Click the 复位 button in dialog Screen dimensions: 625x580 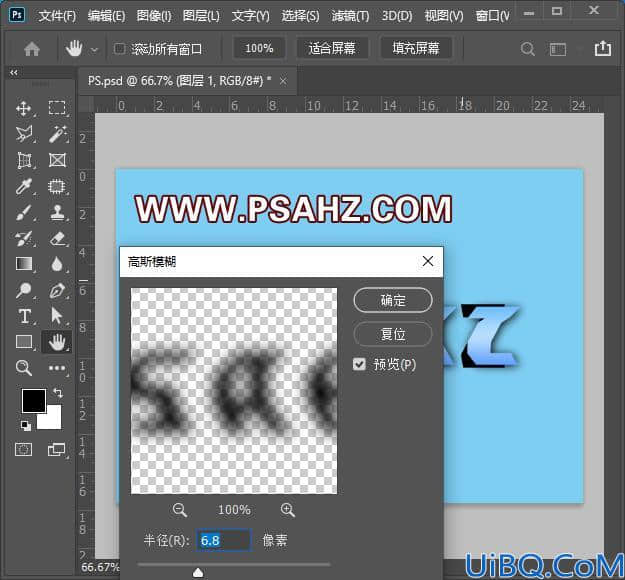393,334
